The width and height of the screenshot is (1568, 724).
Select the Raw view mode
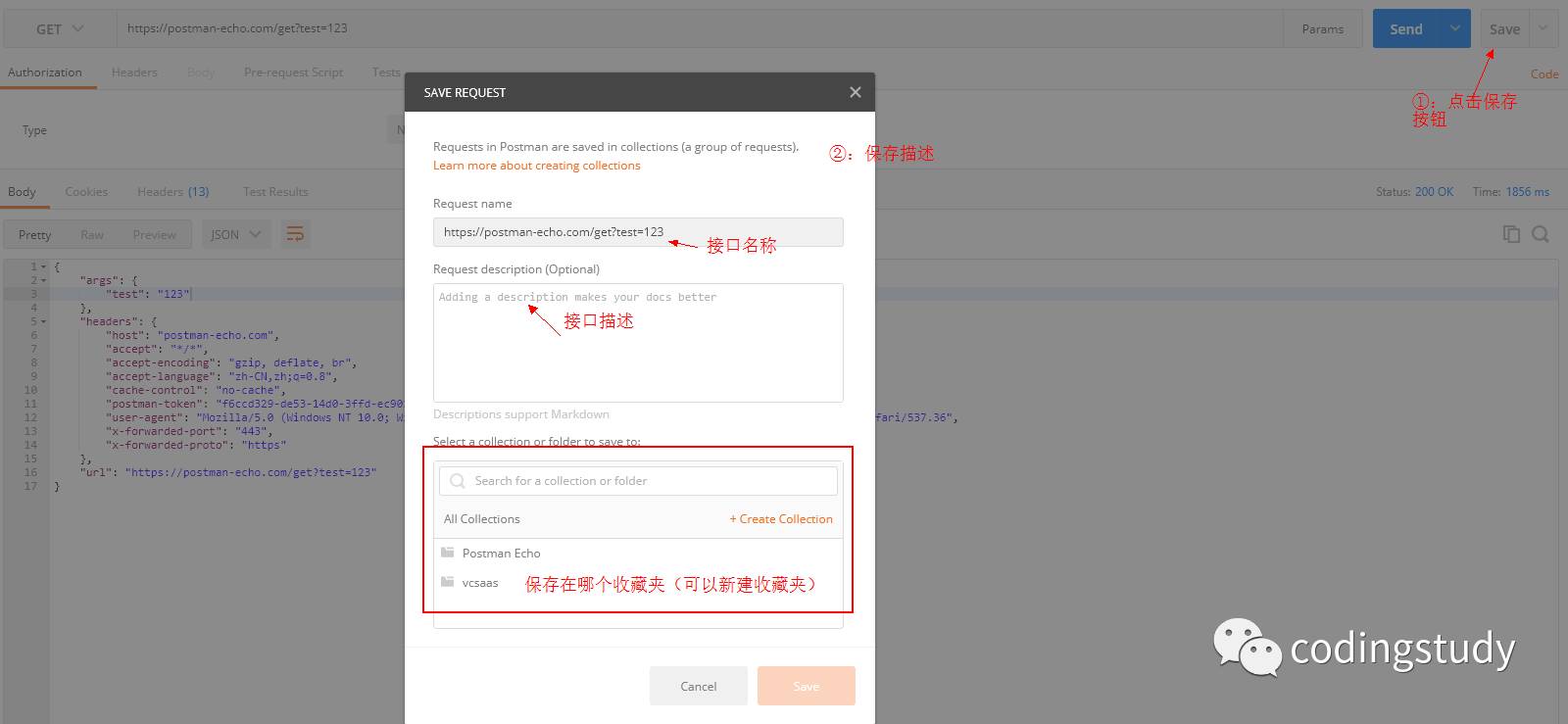(92, 235)
